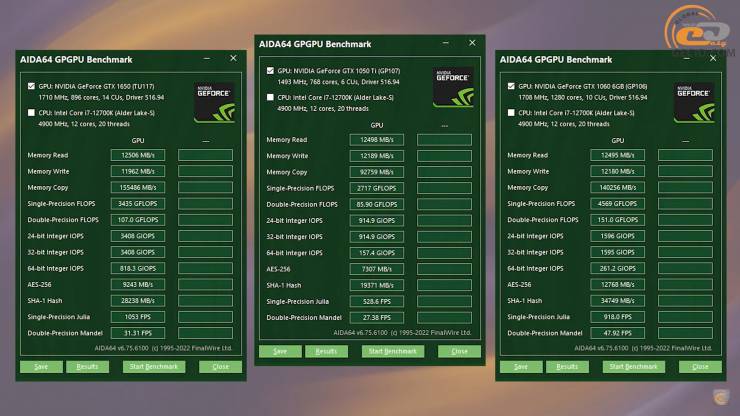Select Single-Precision Julia value 528.6 FPS
Screen dimensions: 740x416
click(377, 301)
